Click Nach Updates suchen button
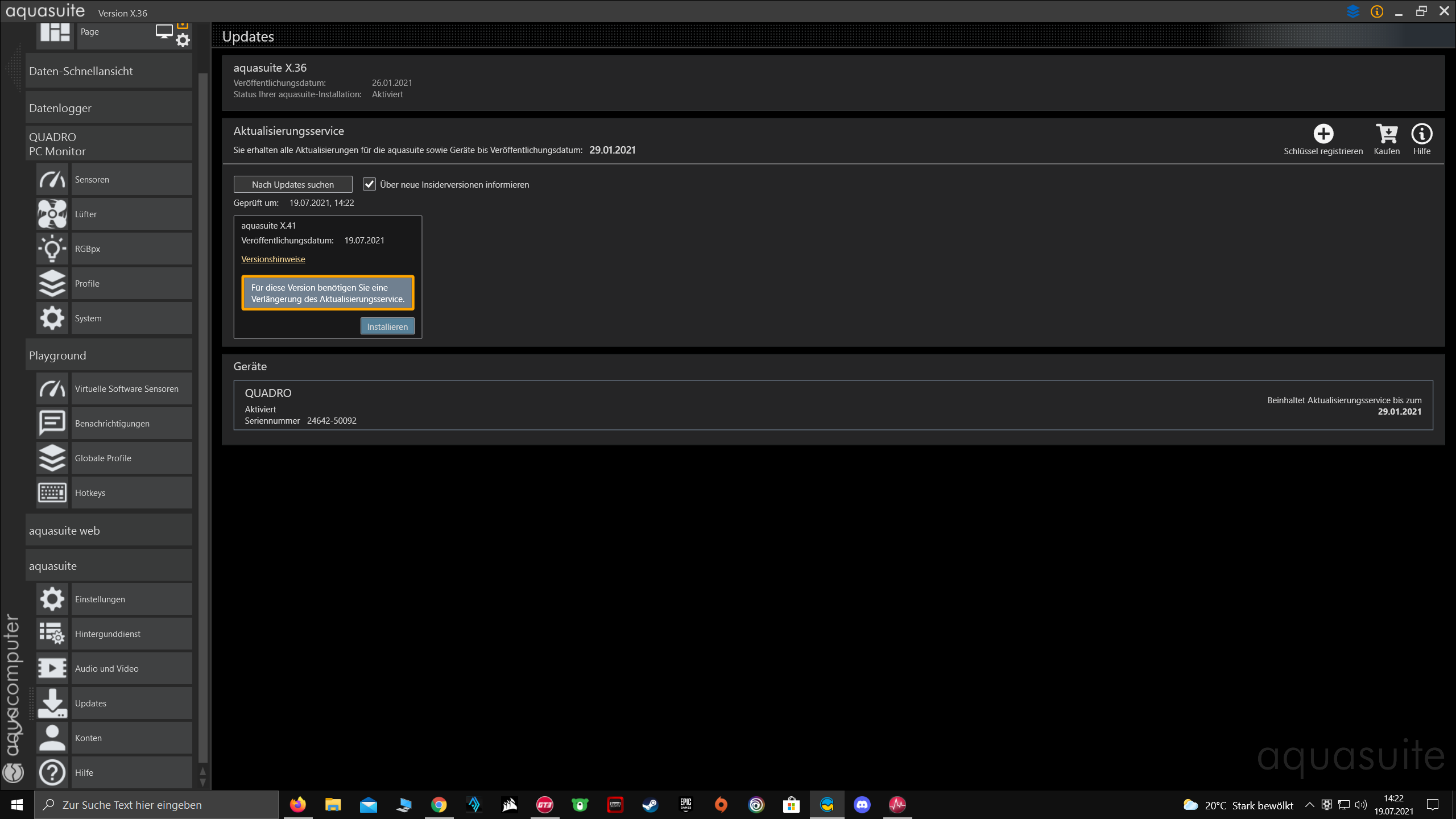Image resolution: width=1456 pixels, height=819 pixels. [x=293, y=184]
